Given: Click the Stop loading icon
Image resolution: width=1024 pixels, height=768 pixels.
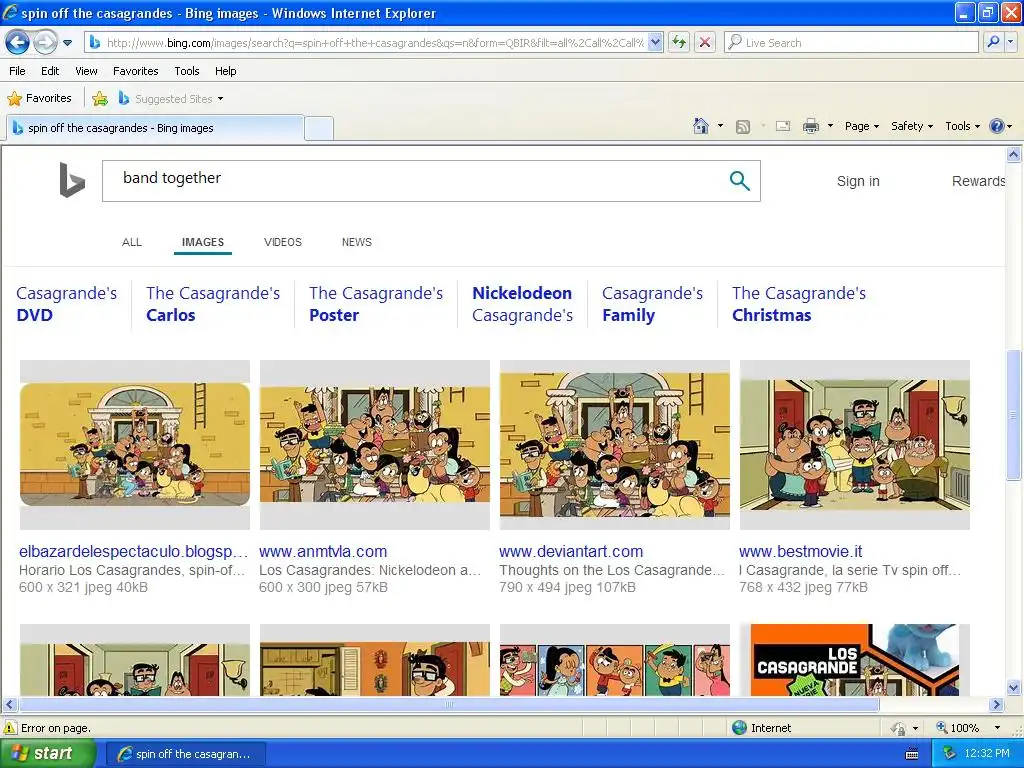Looking at the screenshot, I should [x=705, y=43].
